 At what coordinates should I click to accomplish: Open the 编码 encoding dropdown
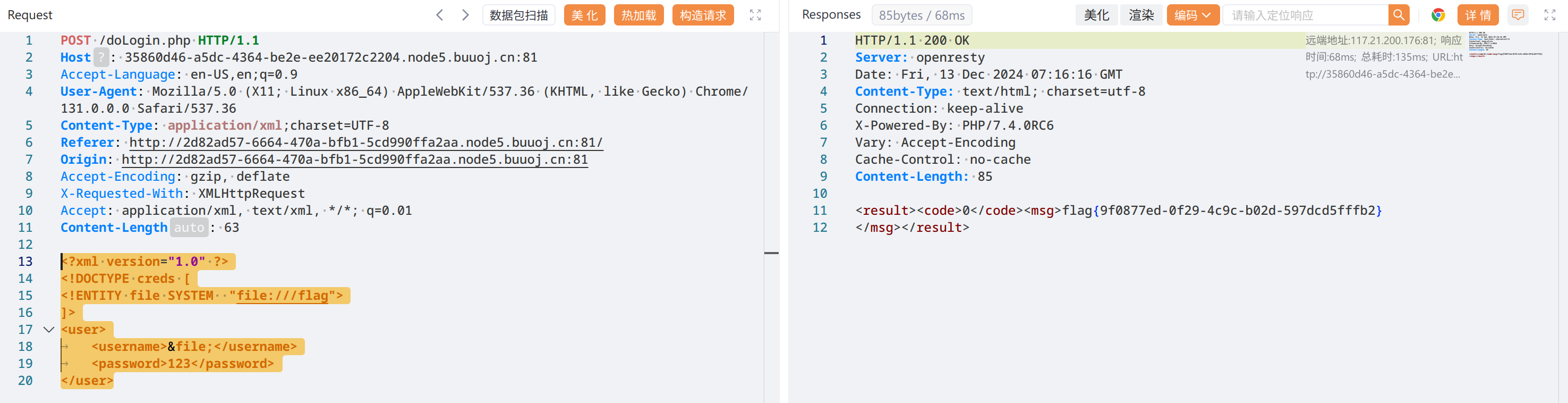pos(1192,15)
